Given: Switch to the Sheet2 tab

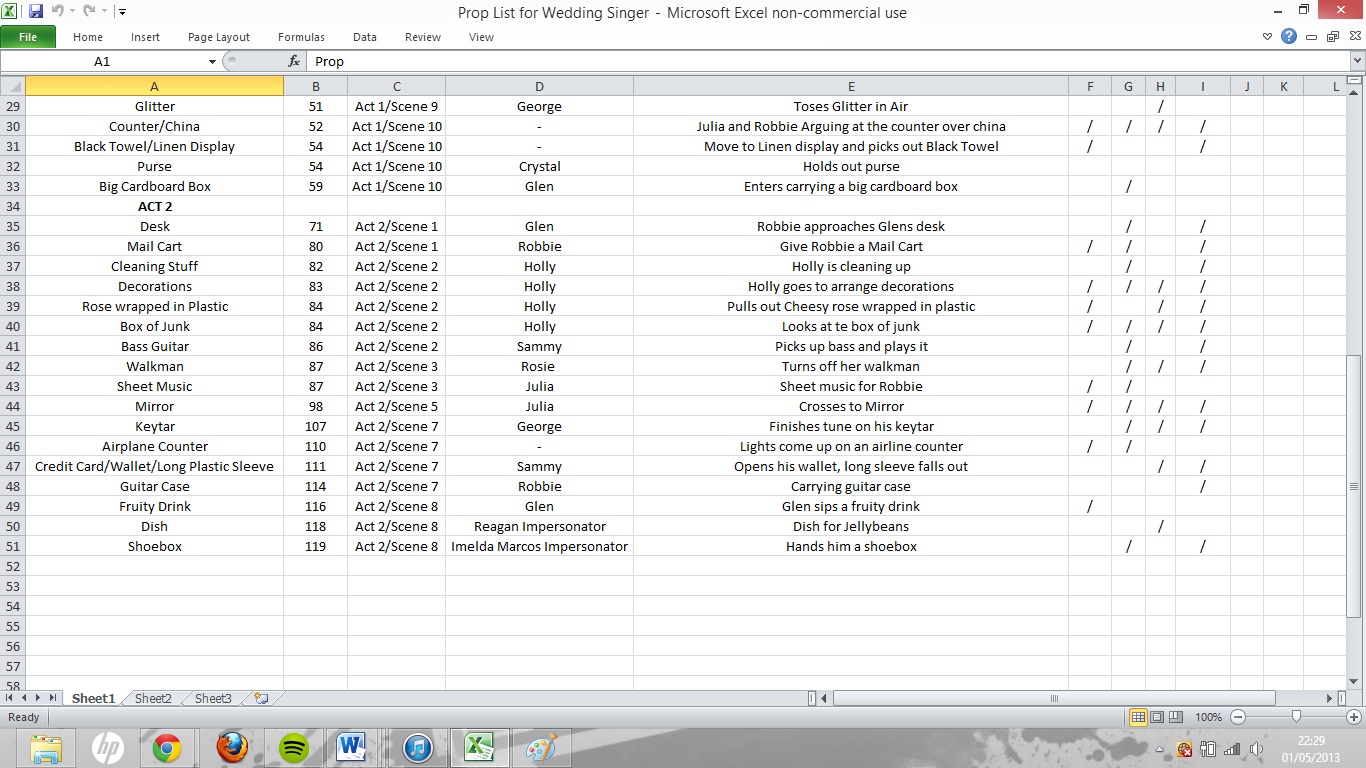Looking at the screenshot, I should pos(152,698).
